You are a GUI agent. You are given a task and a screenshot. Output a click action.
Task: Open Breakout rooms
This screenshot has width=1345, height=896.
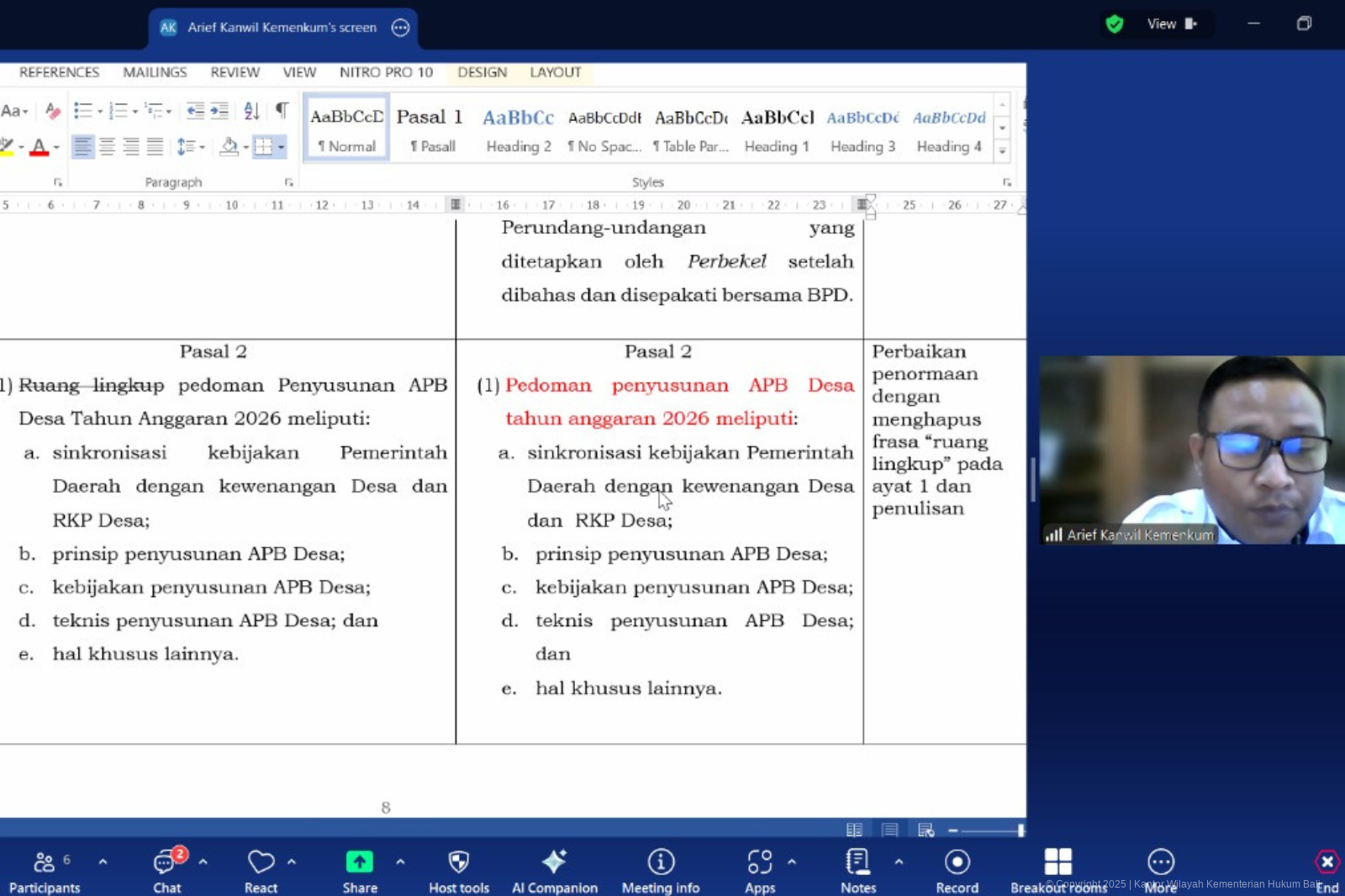point(1058,870)
